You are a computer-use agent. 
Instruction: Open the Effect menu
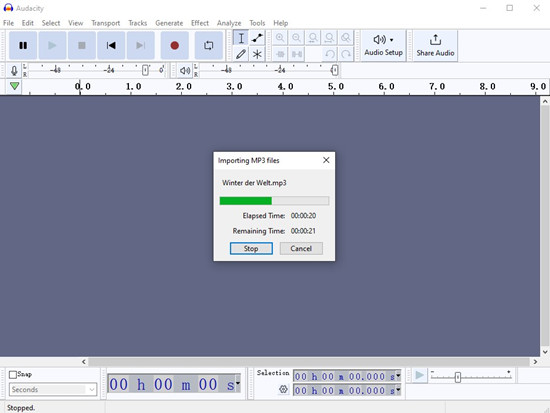pyautogui.click(x=200, y=23)
